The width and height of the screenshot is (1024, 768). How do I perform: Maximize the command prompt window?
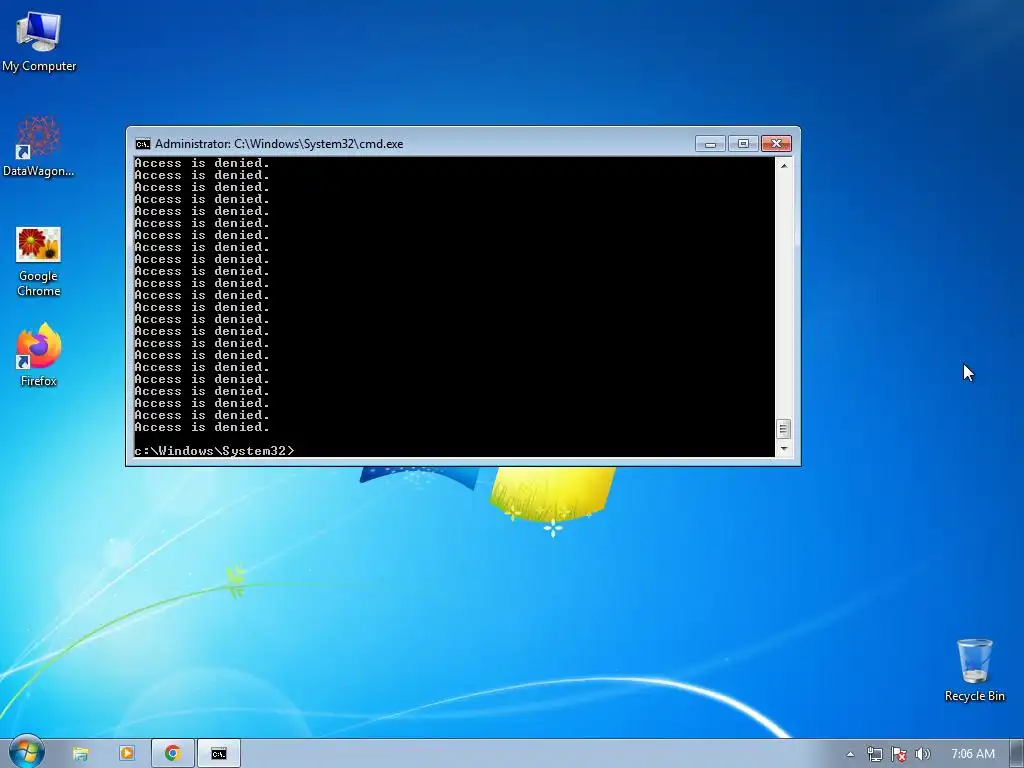point(743,144)
